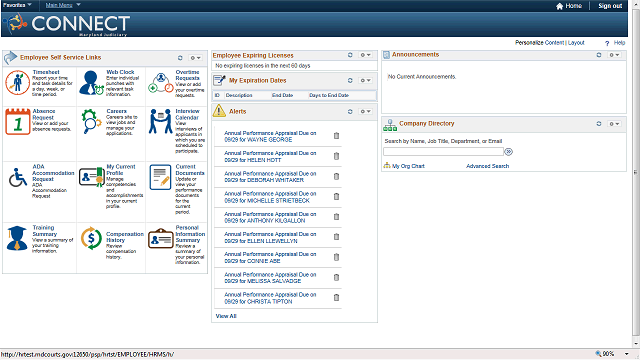Screen dimensions: 640x360
Task: Delete the CHRISTA TIPTON appraisal alert
Action: pyautogui.click(x=336, y=298)
